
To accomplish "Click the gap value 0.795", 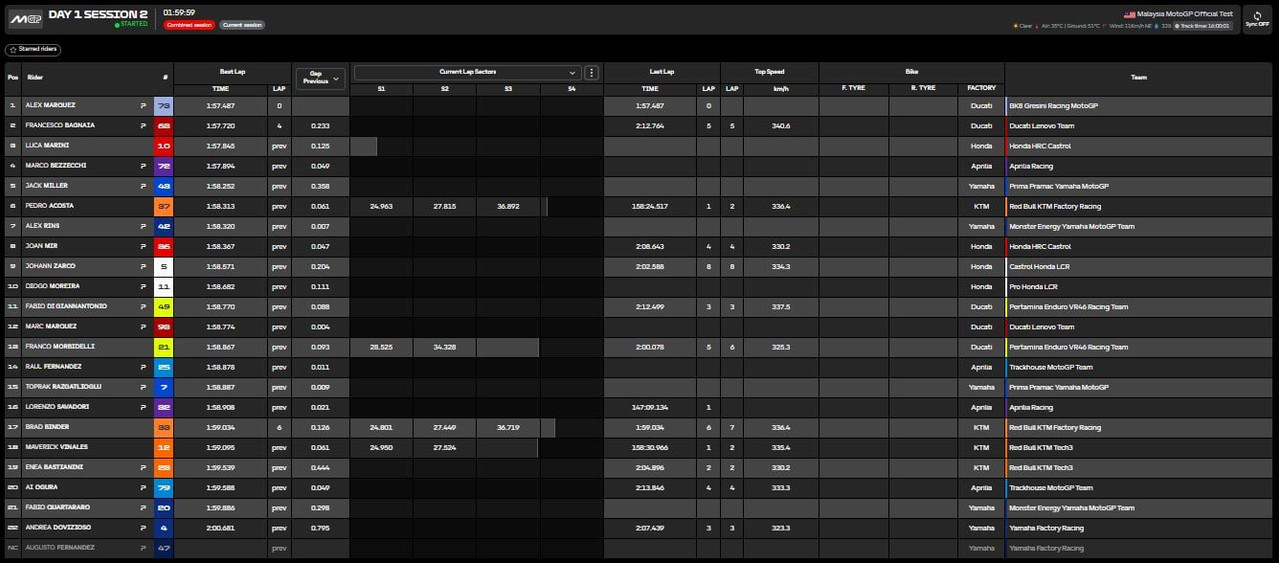I will (320, 527).
